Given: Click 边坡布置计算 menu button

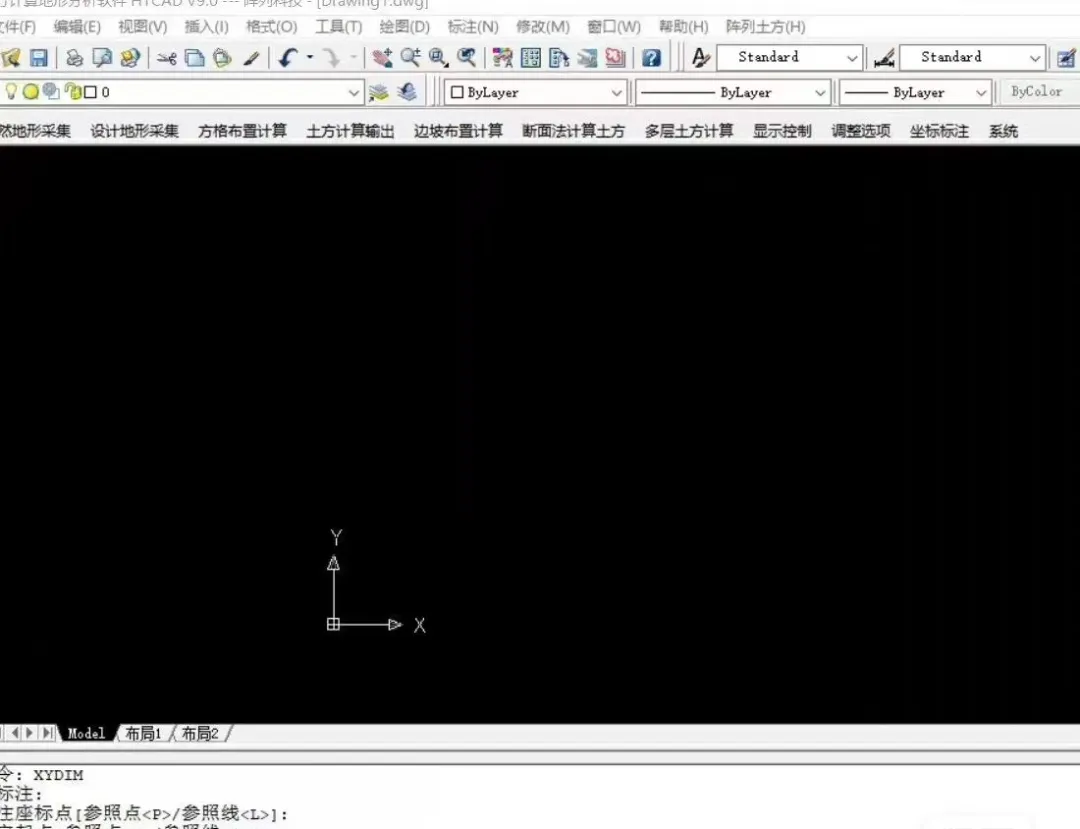Looking at the screenshot, I should [x=458, y=131].
